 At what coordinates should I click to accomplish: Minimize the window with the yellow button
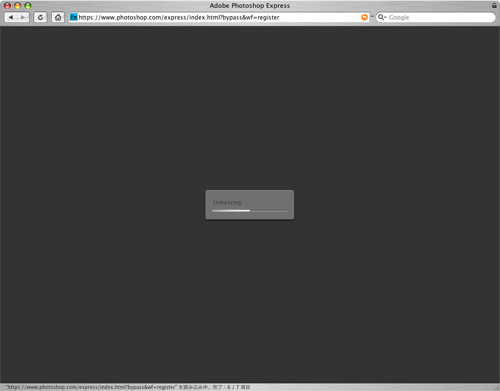pos(17,6)
